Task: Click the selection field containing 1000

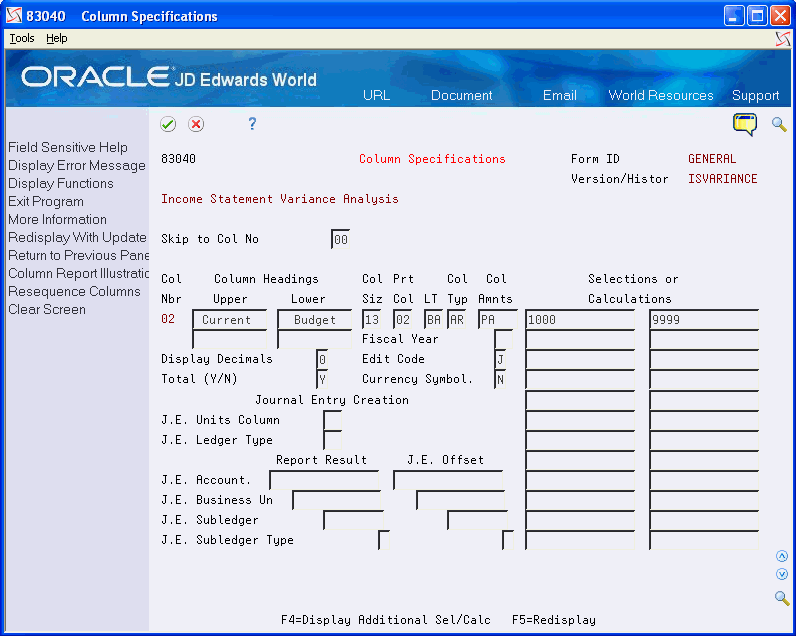Action: click(x=580, y=319)
